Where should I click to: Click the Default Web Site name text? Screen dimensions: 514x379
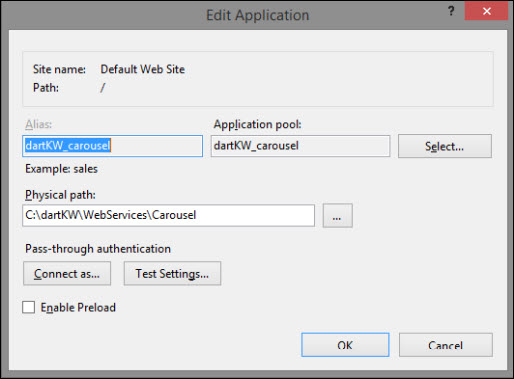pyautogui.click(x=143, y=69)
